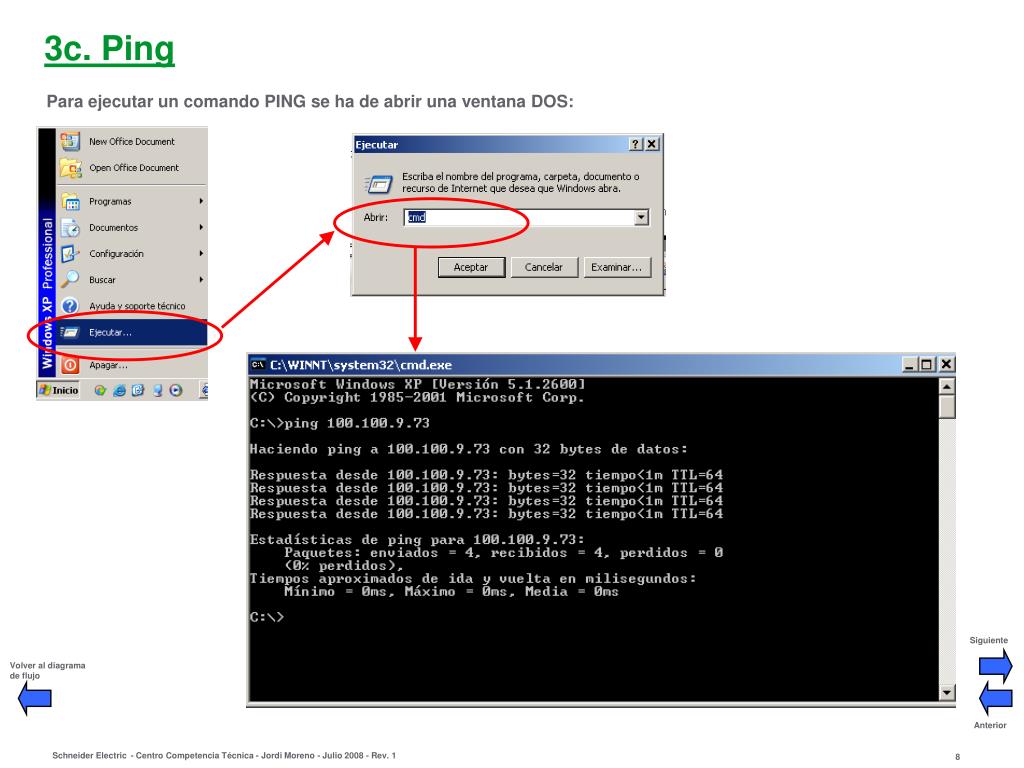This screenshot has width=1024, height=768.
Task: Go to previous slide with Anterior arrow
Action: click(x=995, y=698)
